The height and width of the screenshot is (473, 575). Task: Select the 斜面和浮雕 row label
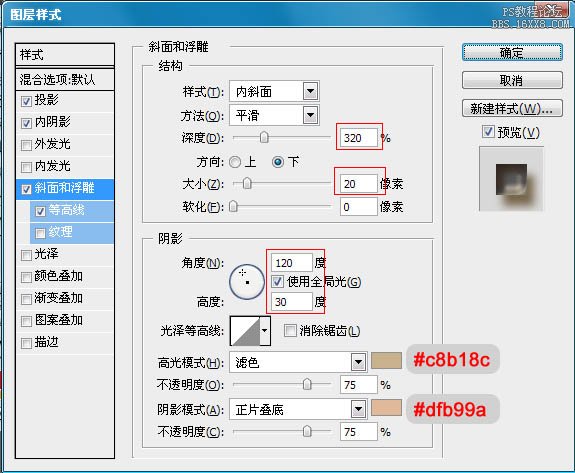pyautogui.click(x=65, y=188)
